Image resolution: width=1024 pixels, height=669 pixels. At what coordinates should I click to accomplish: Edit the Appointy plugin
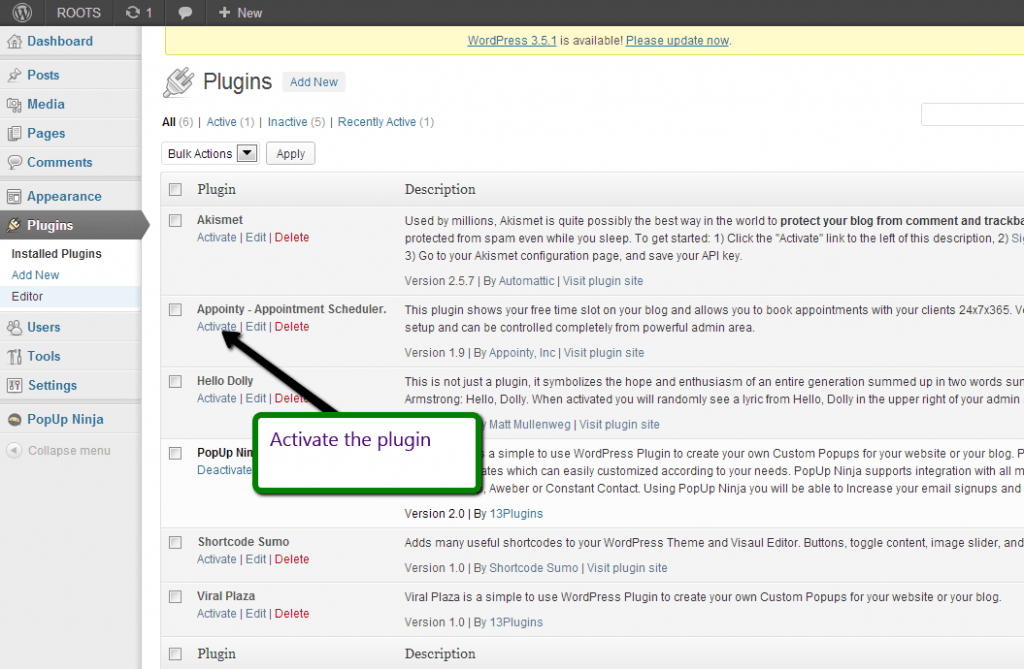[x=256, y=327]
